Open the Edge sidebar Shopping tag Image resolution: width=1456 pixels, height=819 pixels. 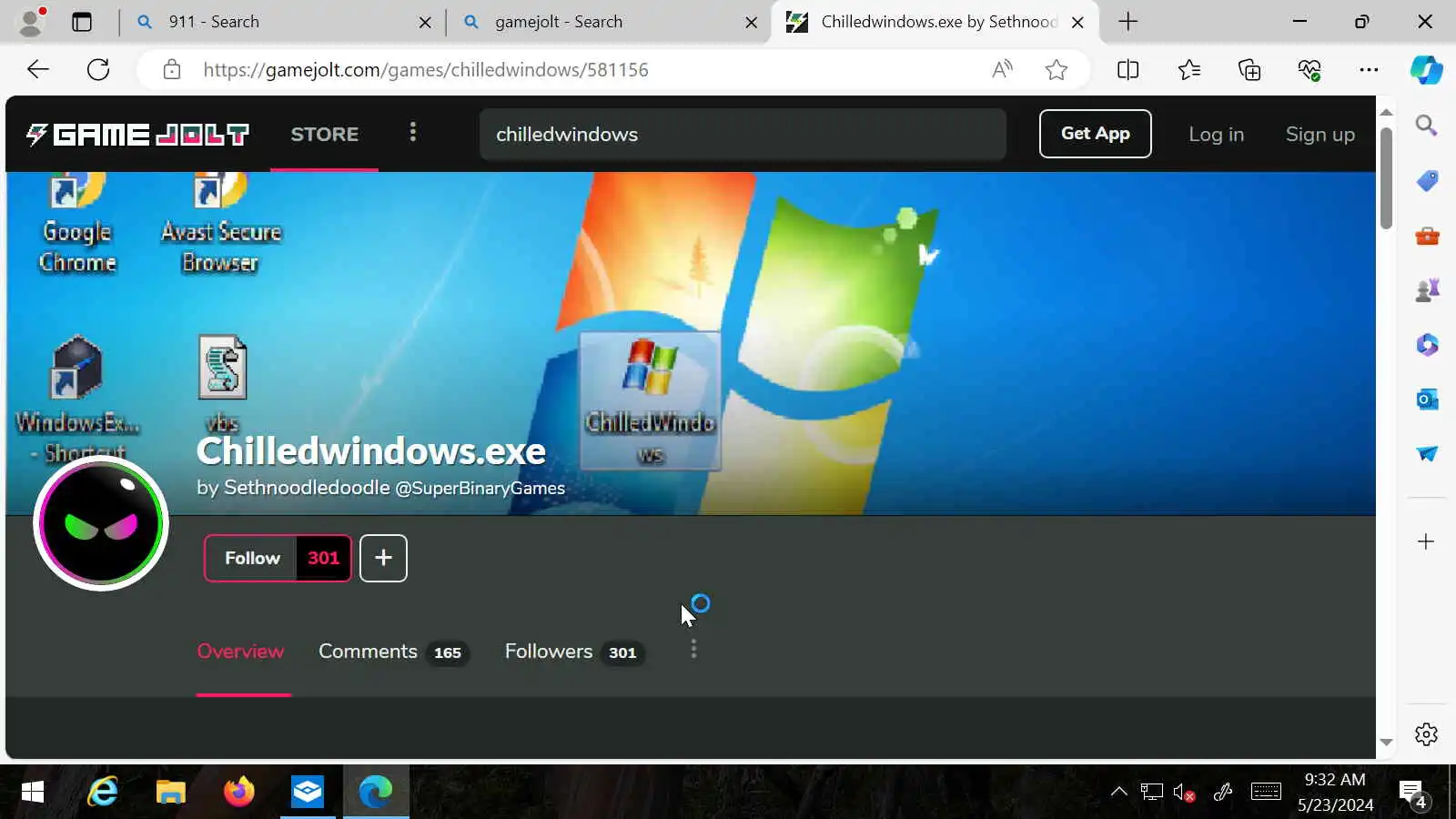pyautogui.click(x=1427, y=181)
